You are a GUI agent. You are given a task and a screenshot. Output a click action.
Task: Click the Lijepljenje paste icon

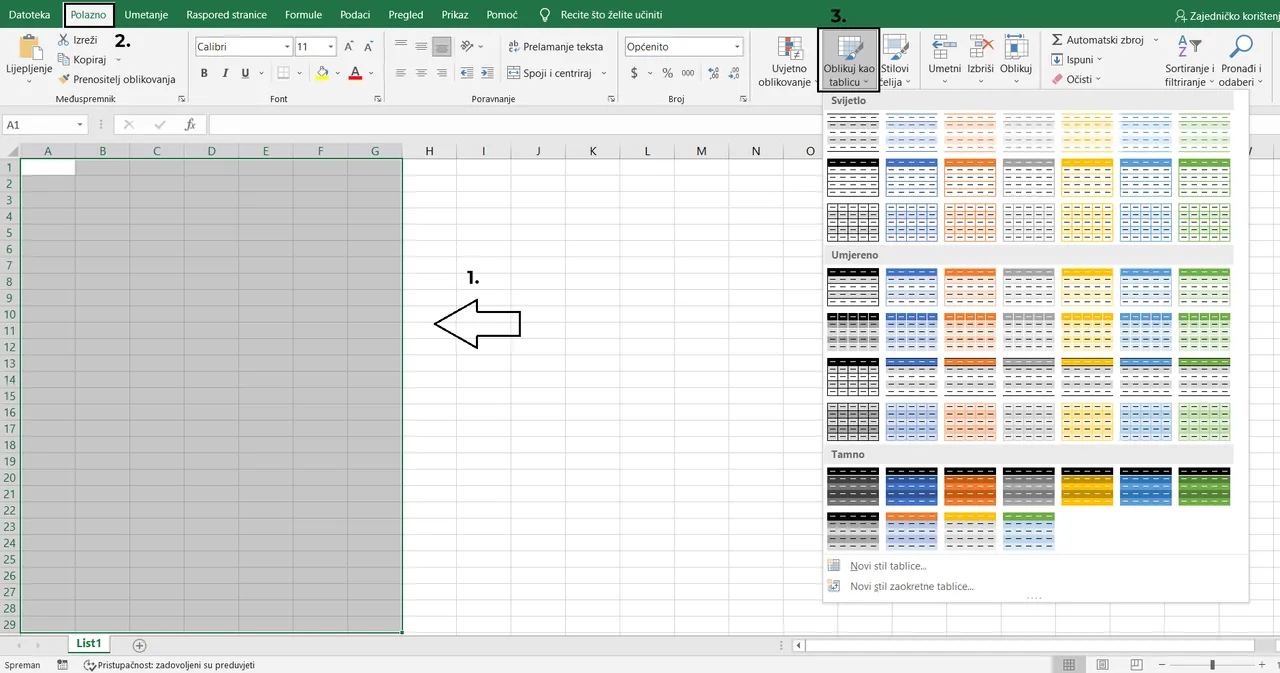[29, 49]
